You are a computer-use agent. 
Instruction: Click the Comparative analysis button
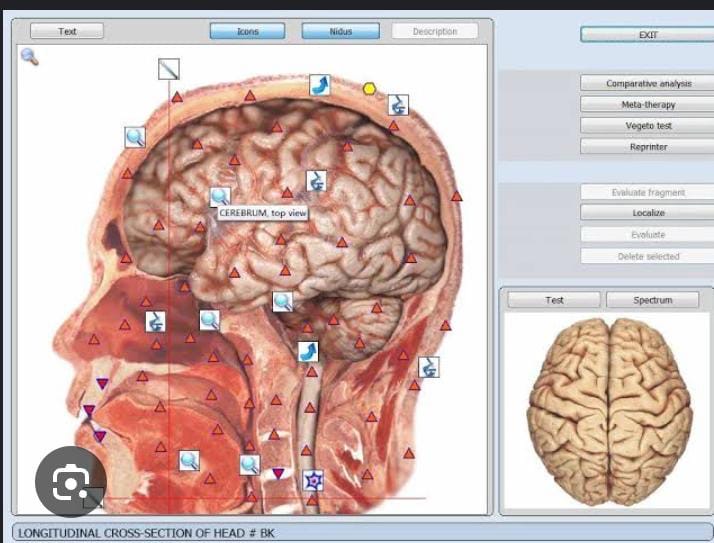pos(648,83)
